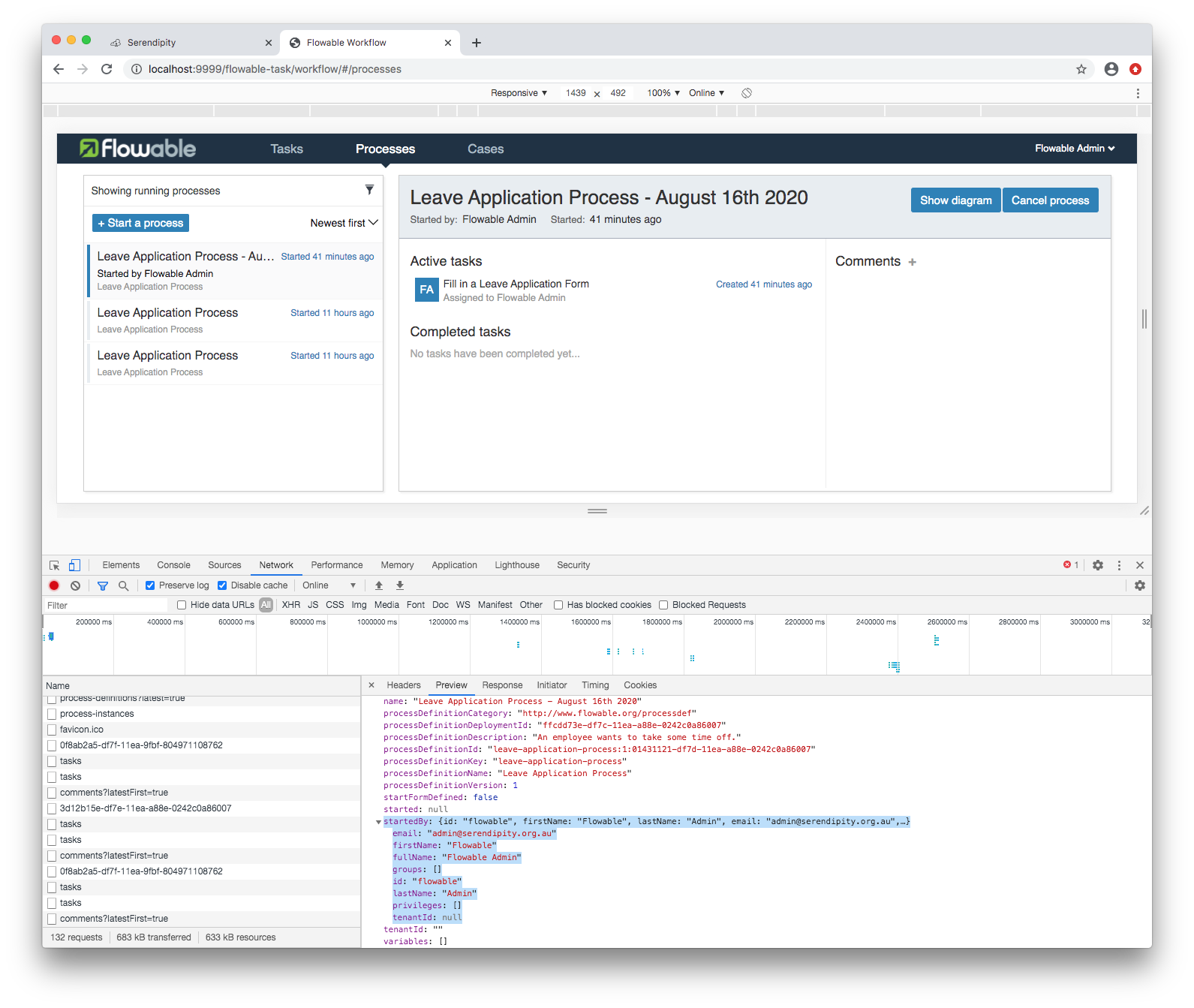Check the bottom comments?latestFirst=true checkbox
Screen dimensions: 1194x1008
52,919
